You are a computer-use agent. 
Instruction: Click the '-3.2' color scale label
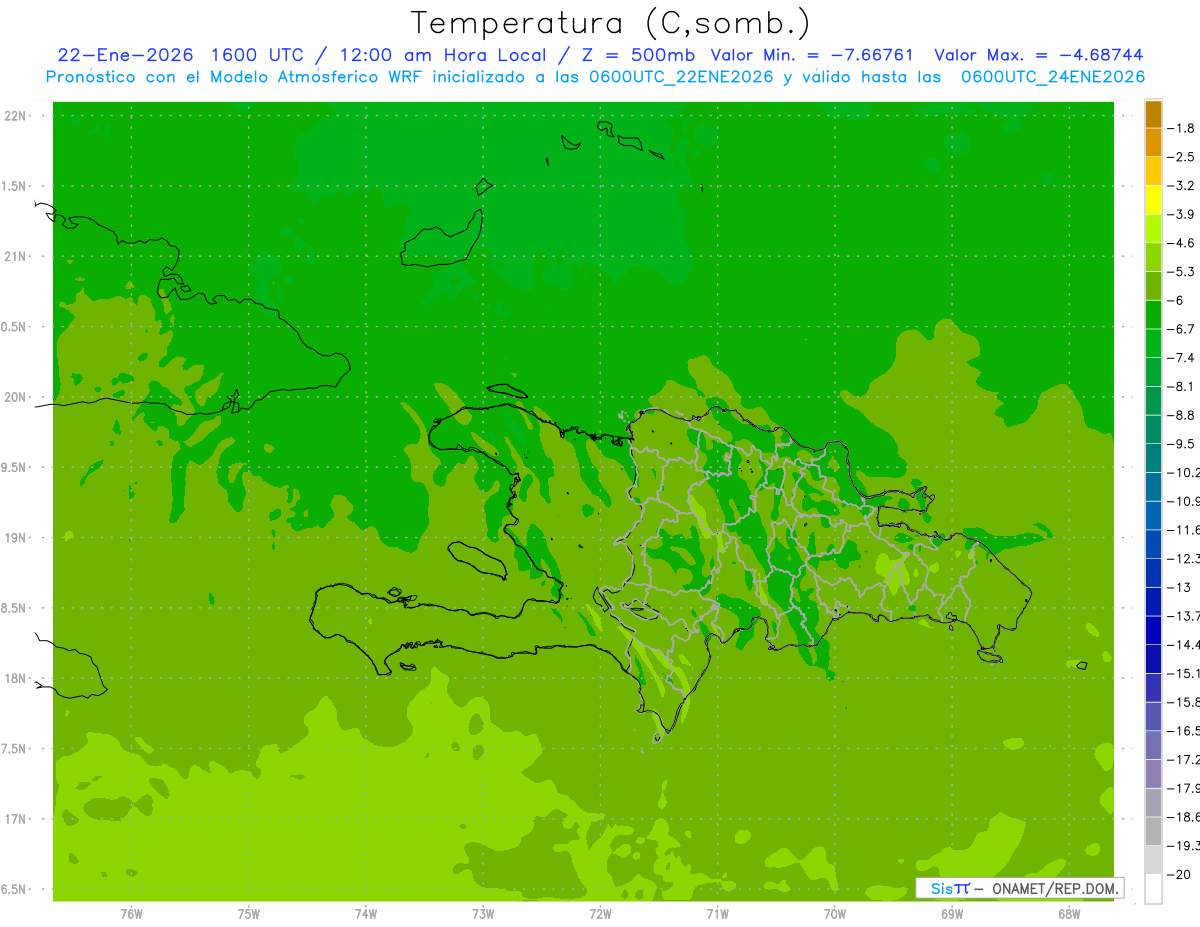1181,186
